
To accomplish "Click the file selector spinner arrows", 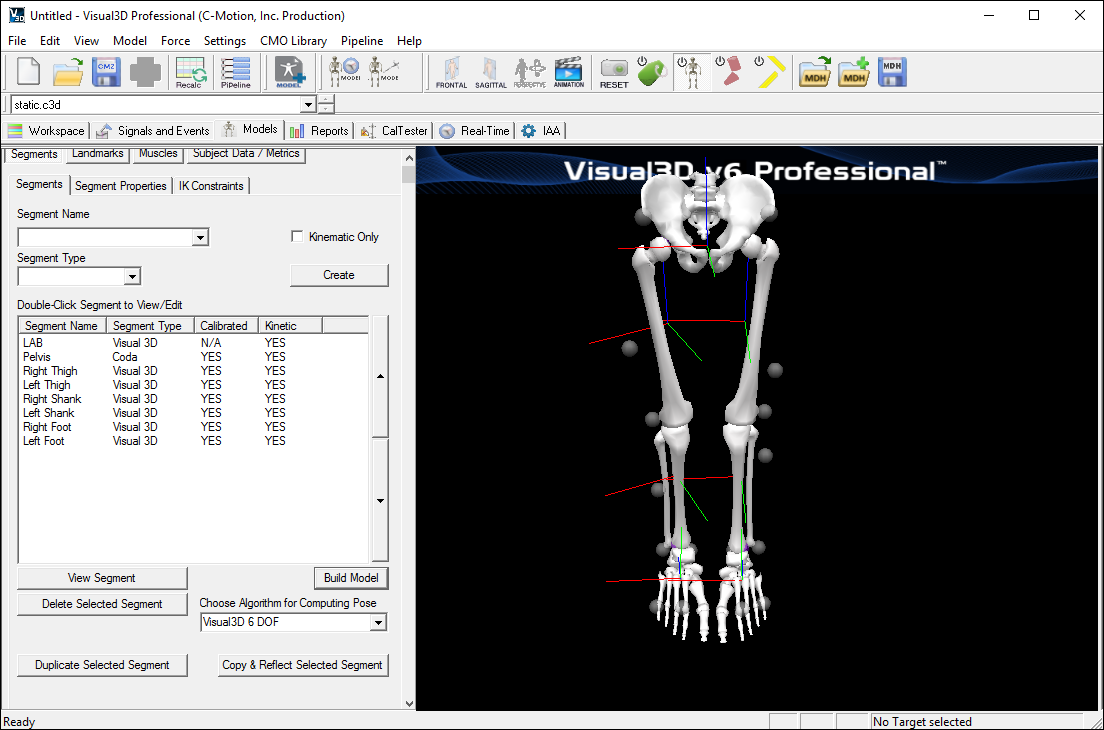I will [x=326, y=105].
